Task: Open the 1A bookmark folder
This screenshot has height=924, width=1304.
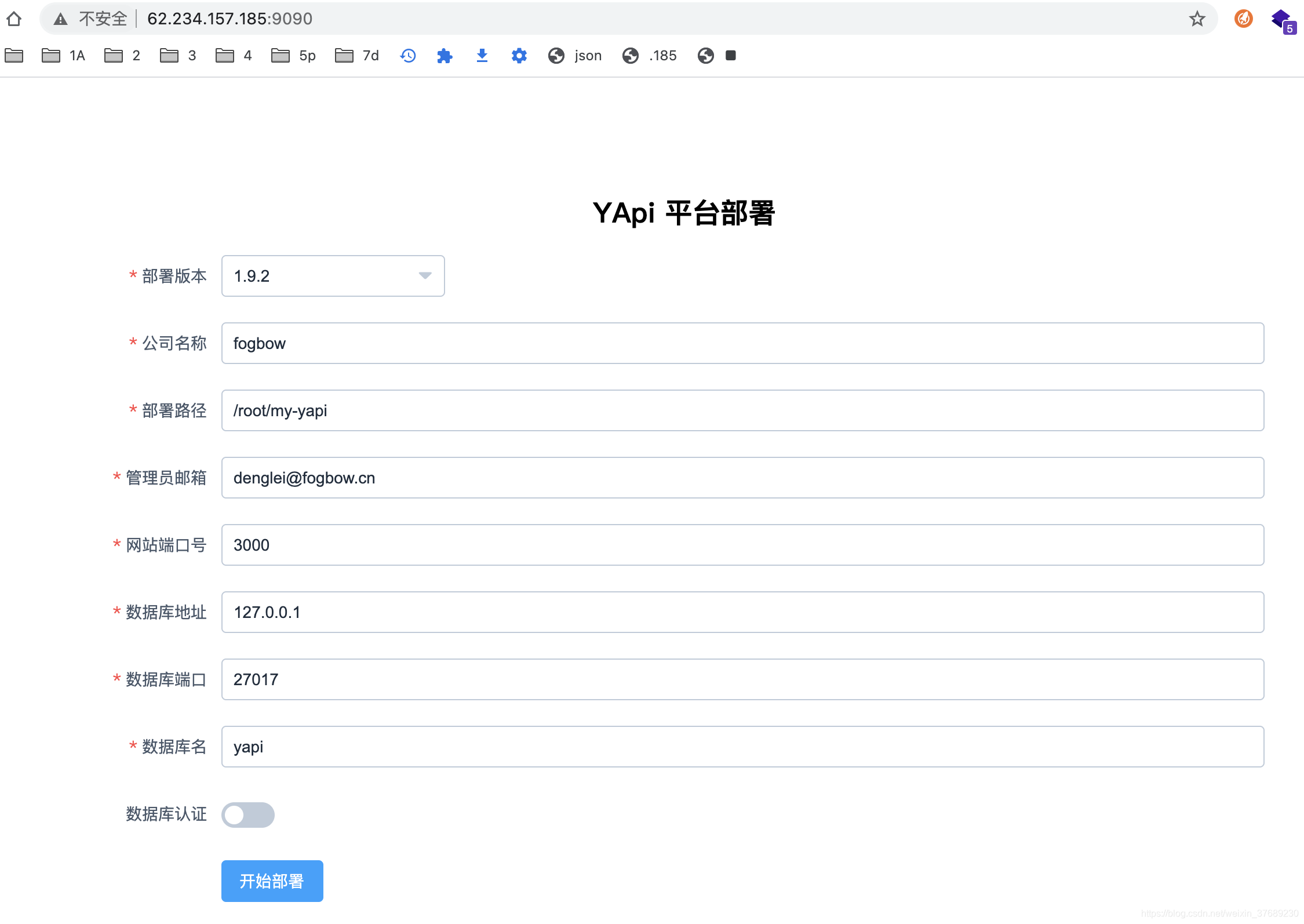Action: point(64,56)
